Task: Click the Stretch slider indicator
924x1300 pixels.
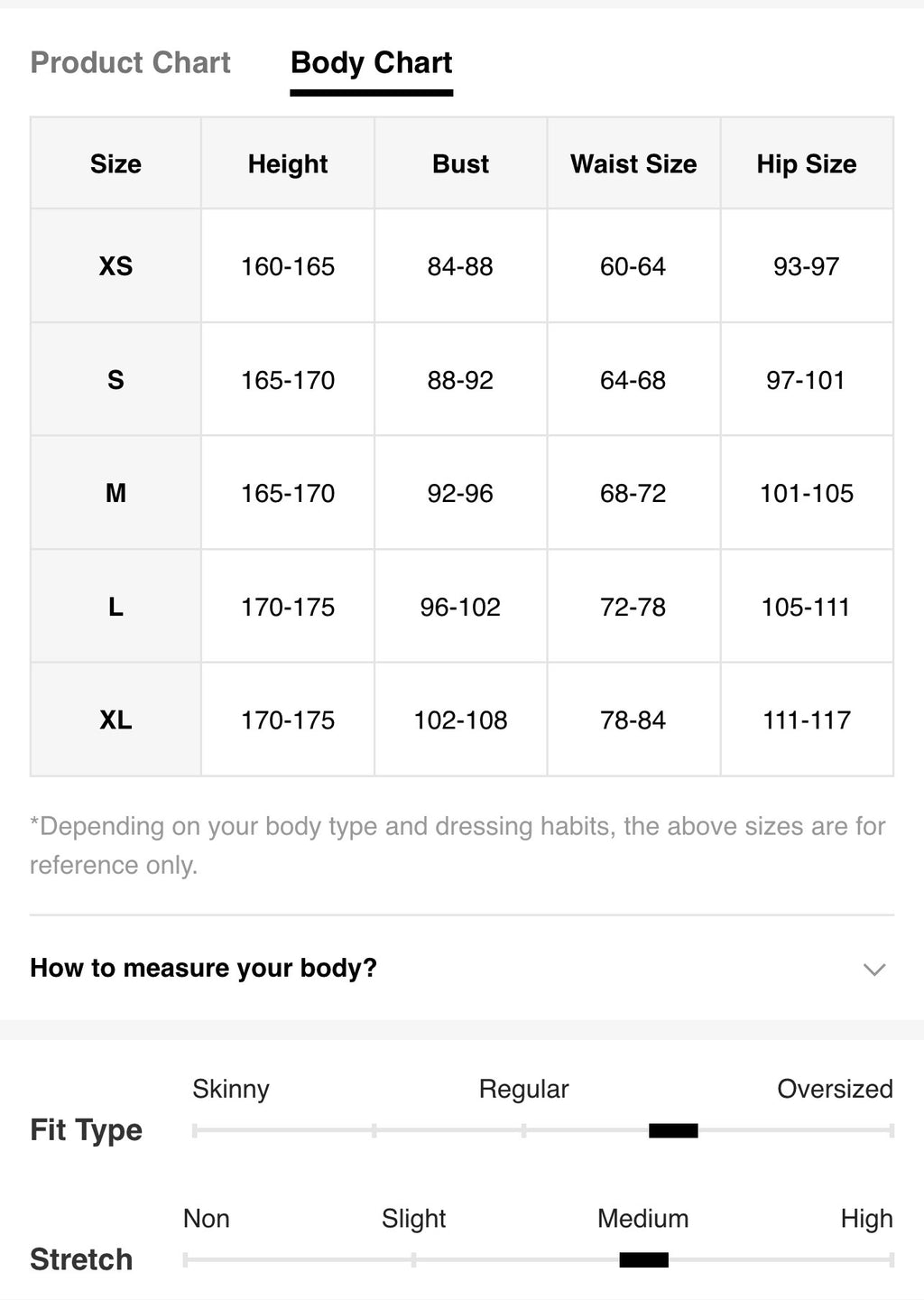Action: click(644, 1259)
